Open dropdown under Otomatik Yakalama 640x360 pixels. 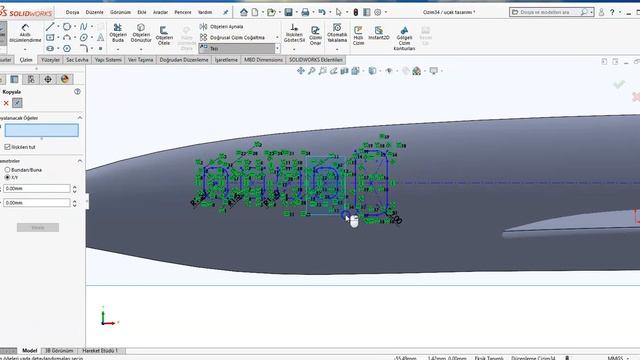[337, 49]
